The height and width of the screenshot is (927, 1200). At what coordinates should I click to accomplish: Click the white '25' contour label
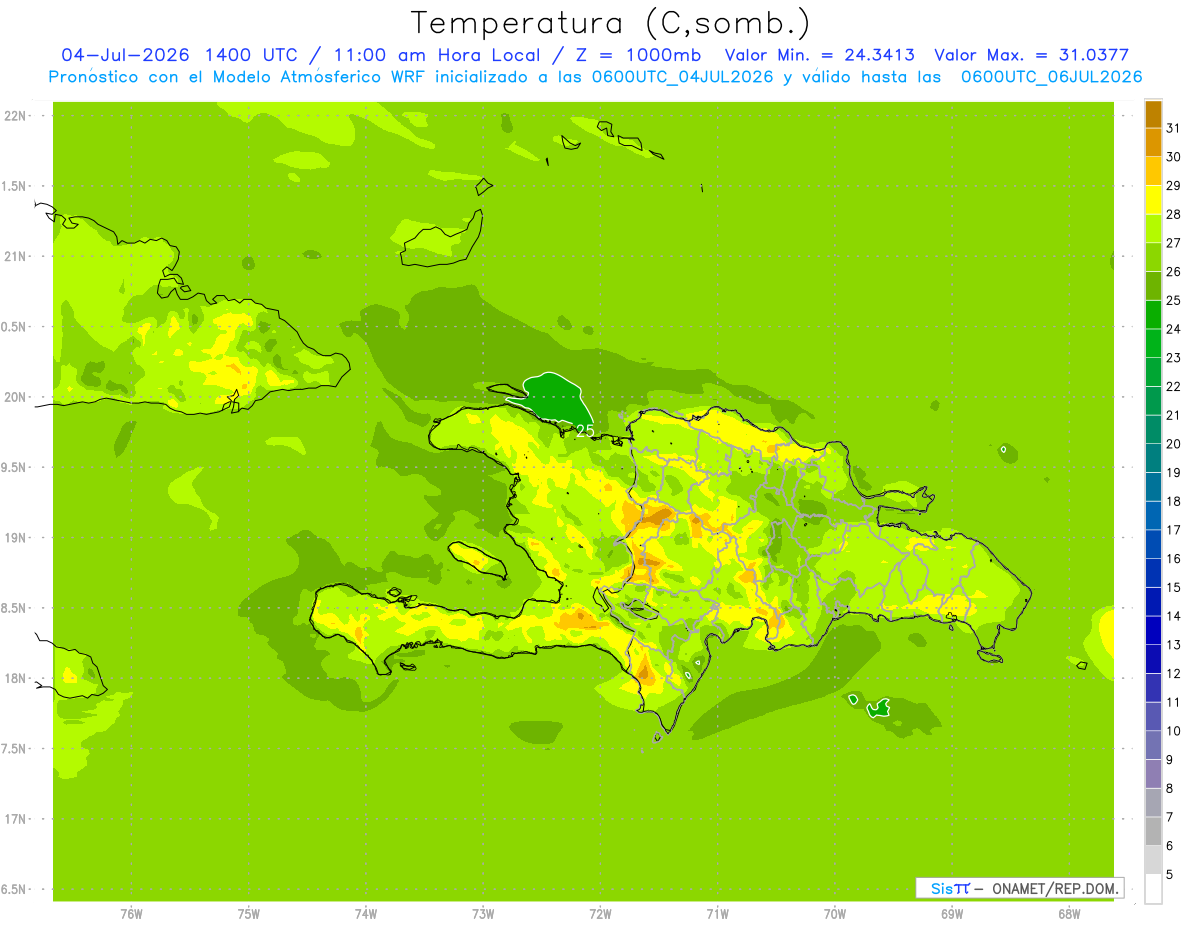click(586, 431)
